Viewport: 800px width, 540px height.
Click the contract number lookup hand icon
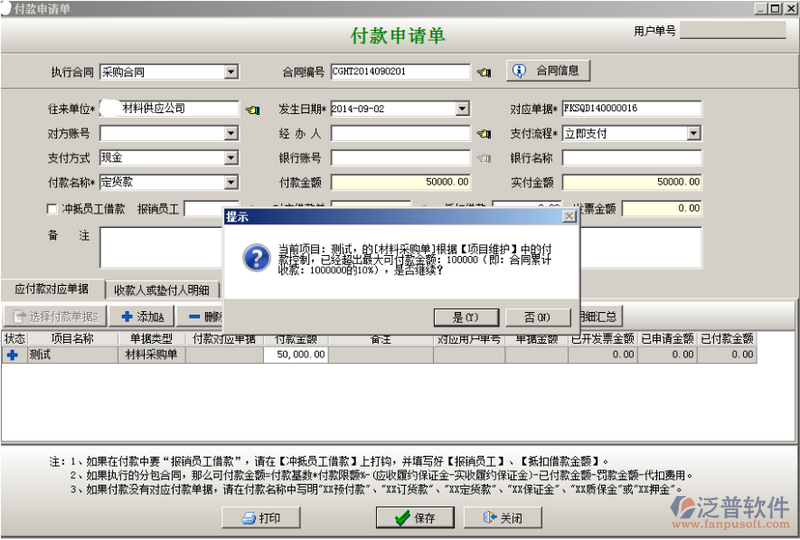click(484, 72)
